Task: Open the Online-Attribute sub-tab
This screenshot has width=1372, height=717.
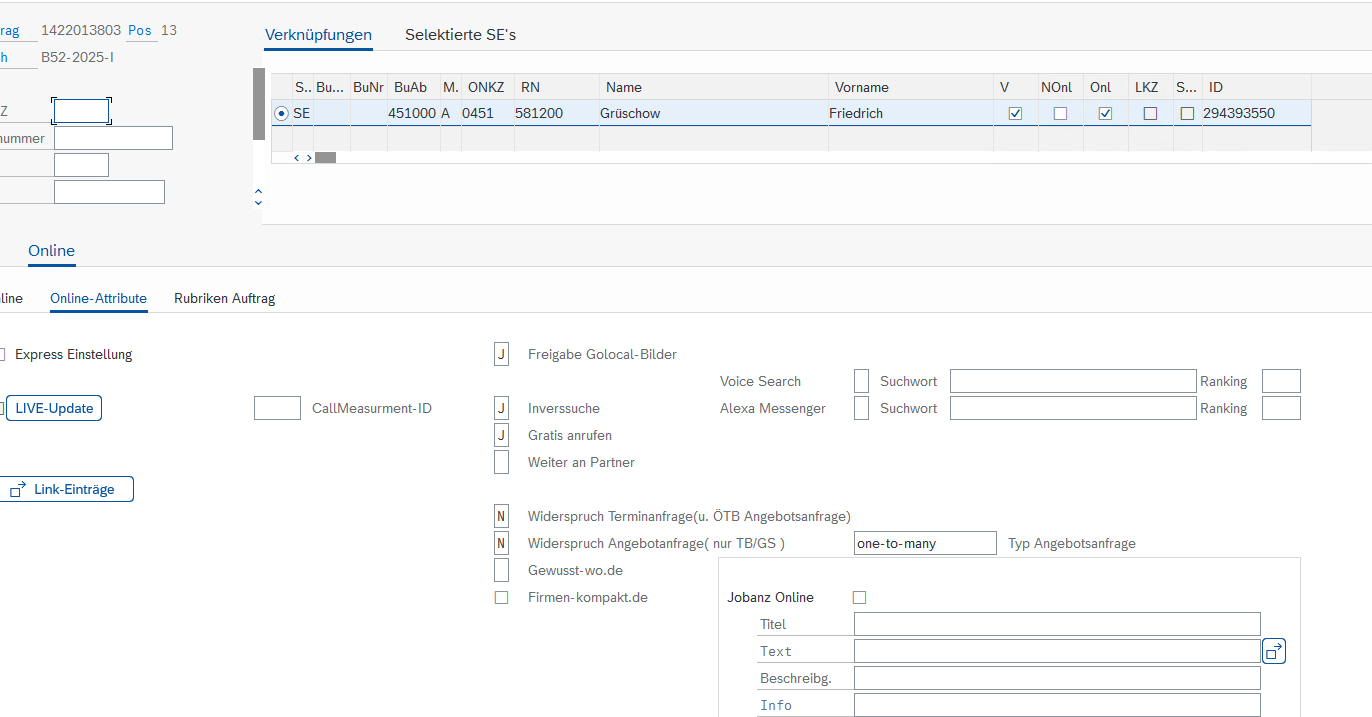Action: [x=98, y=298]
